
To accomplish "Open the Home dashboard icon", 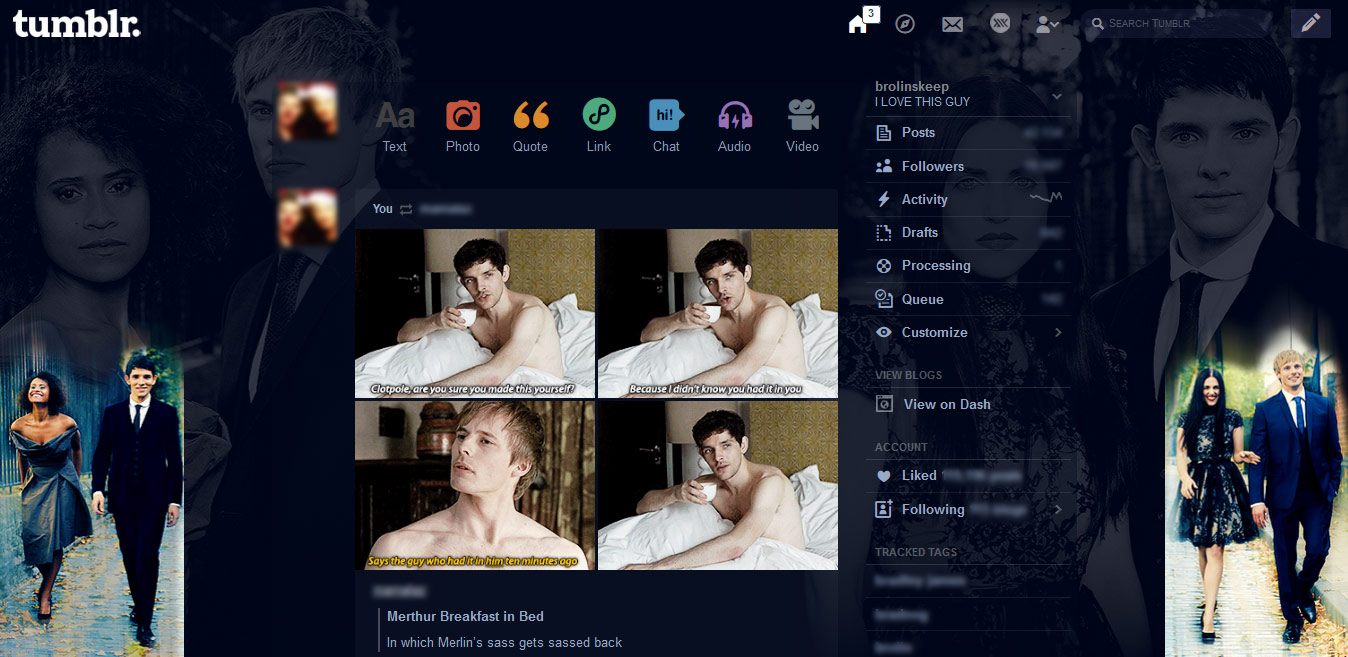I will tap(857, 24).
